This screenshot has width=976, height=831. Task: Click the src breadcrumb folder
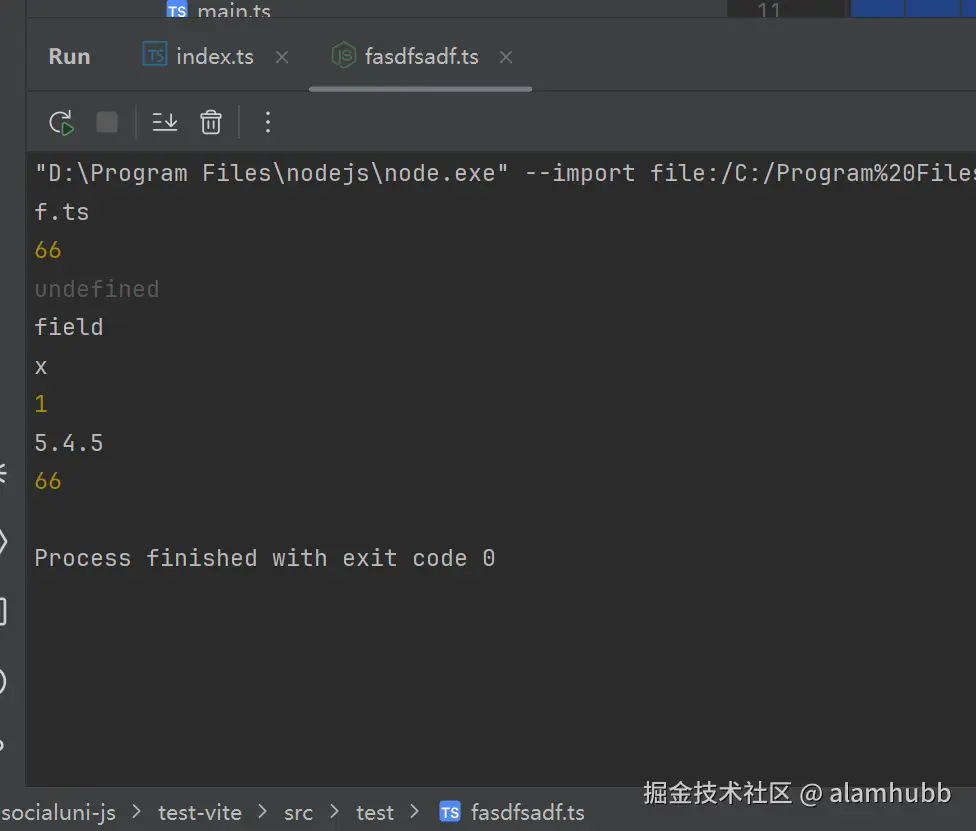[298, 812]
